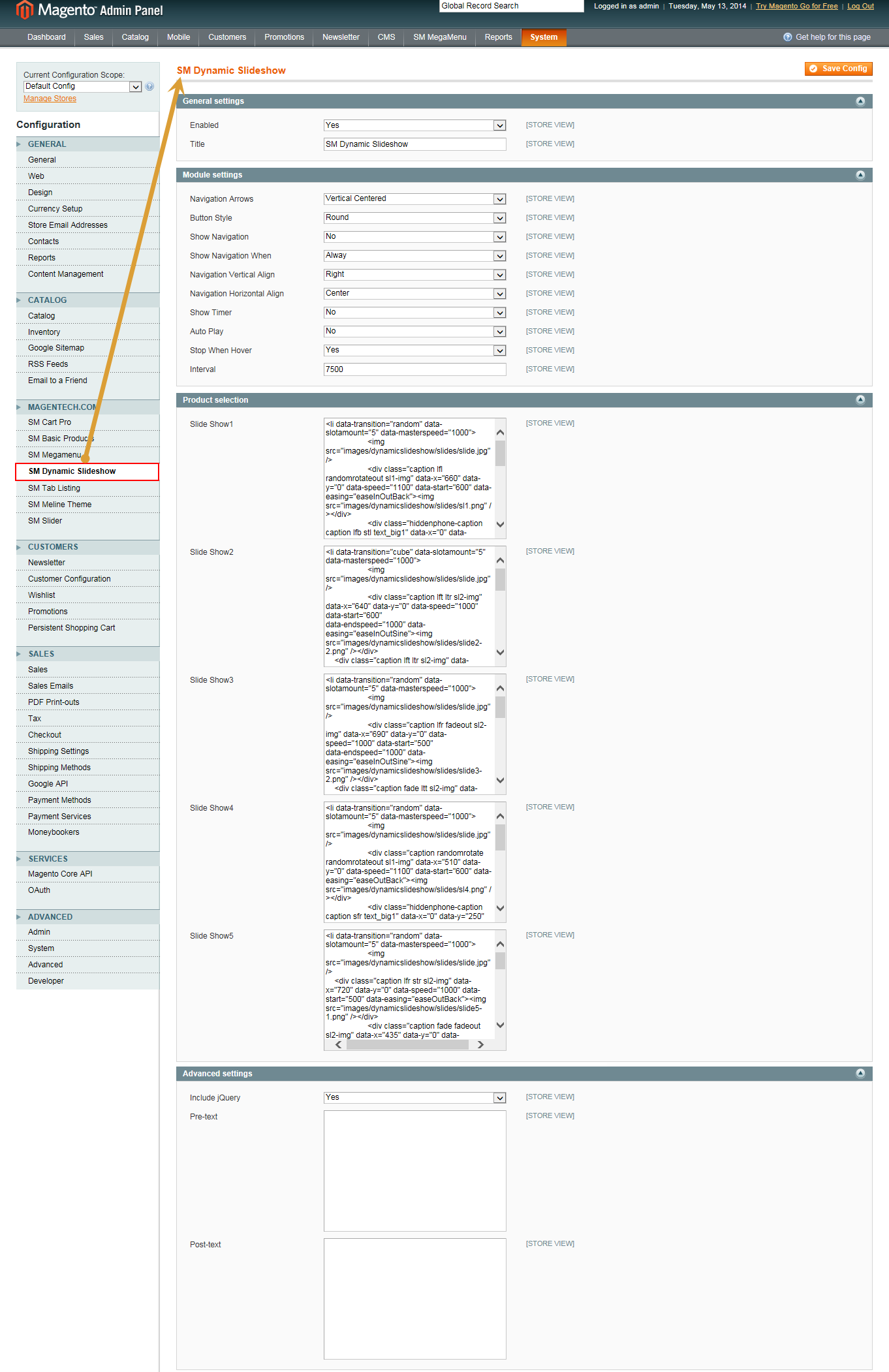Viewport: 889px width, 1372px height.
Task: Open the Reports menu
Action: (x=498, y=37)
